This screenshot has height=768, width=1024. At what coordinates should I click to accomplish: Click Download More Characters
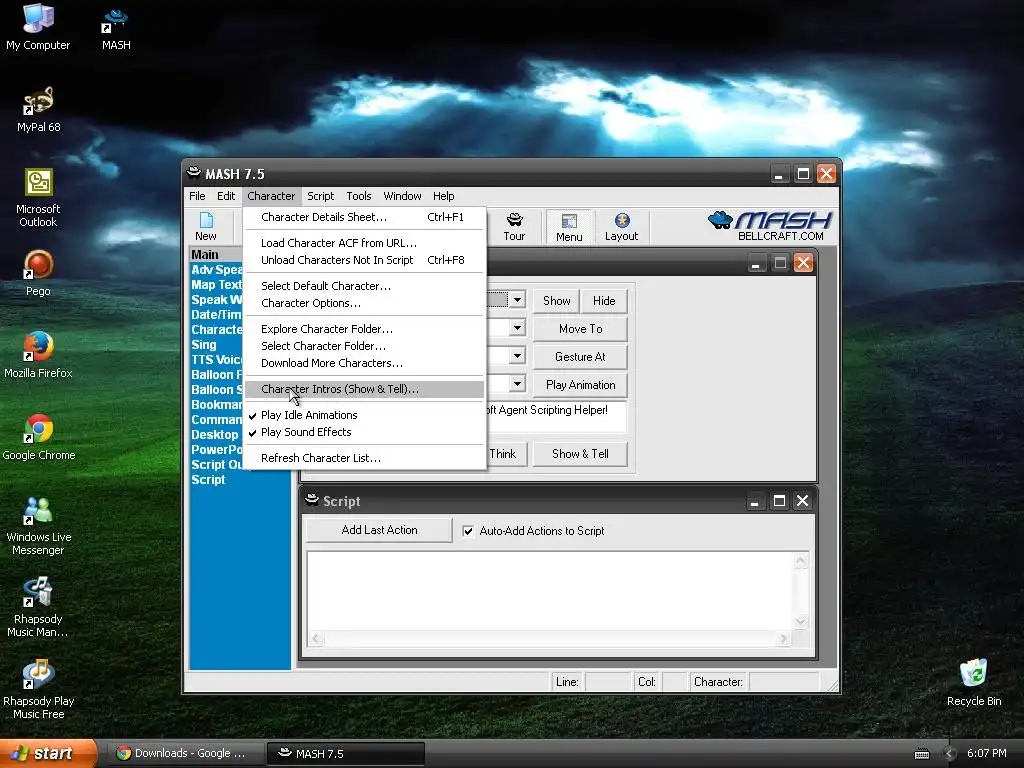[x=364, y=363]
